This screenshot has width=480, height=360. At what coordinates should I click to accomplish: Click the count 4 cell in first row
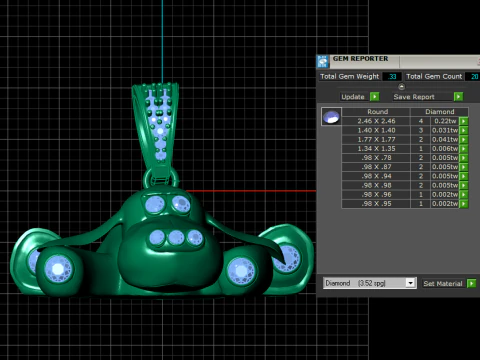tap(421, 121)
